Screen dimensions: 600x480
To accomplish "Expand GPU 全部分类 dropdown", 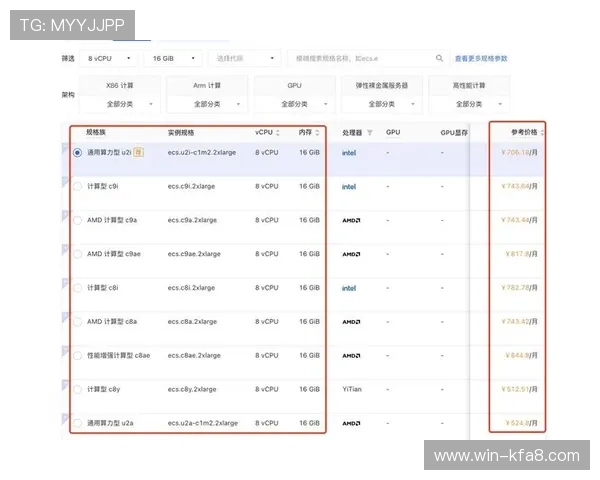I will coord(294,104).
